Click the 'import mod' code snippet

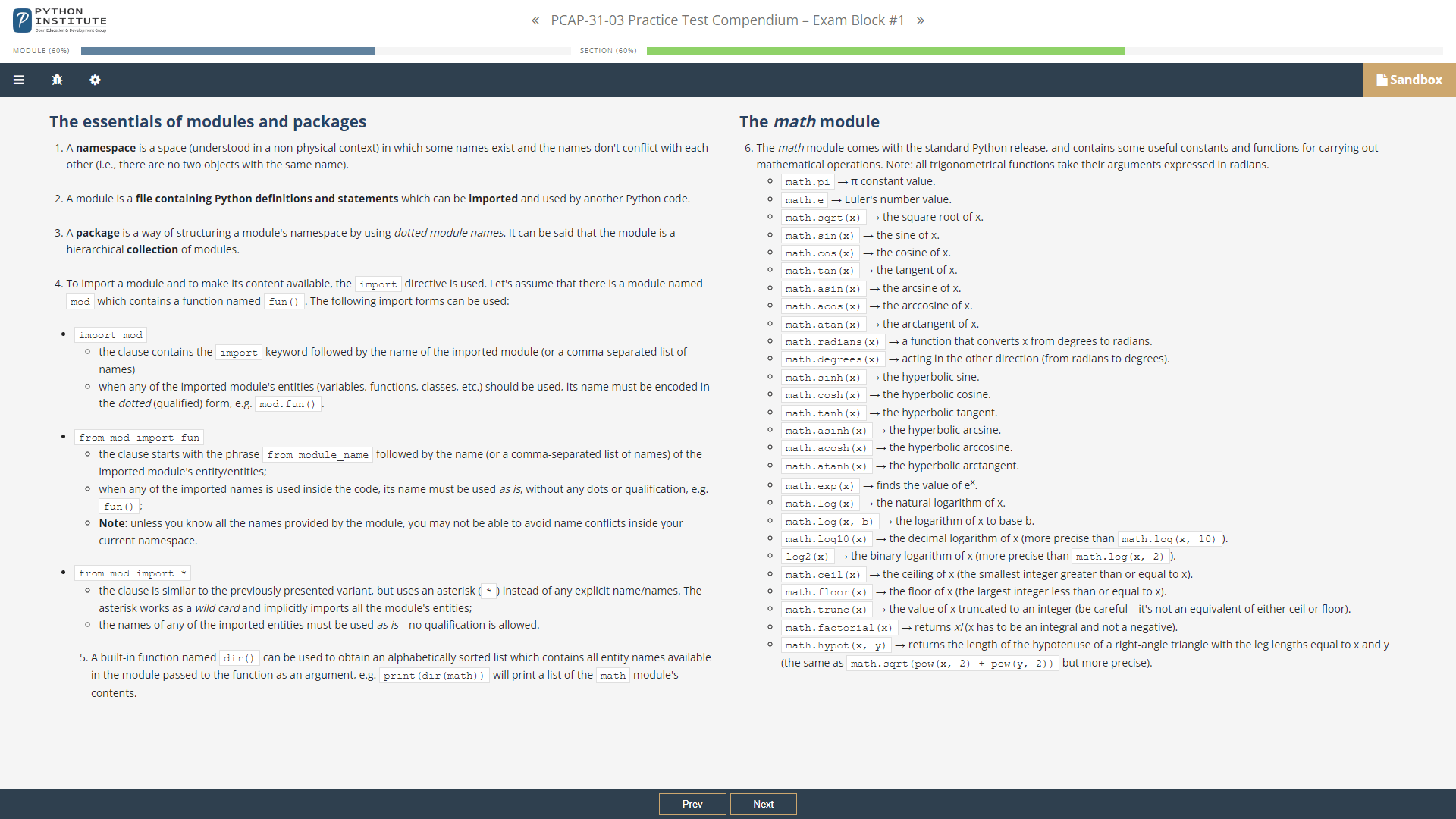point(111,335)
